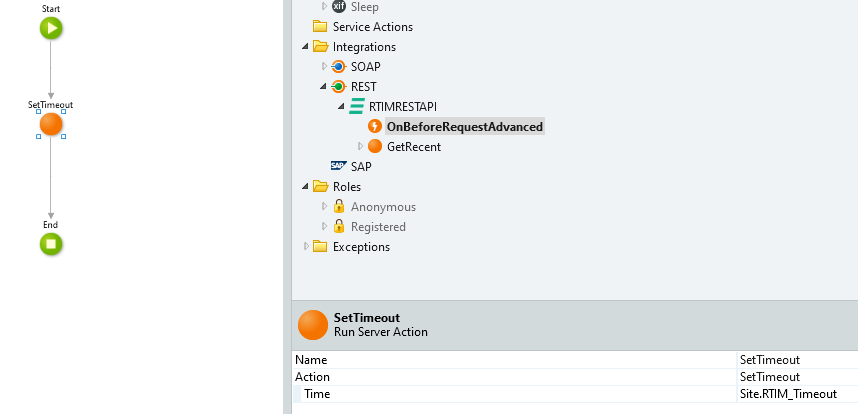
Task: Edit the Name property value field
Action: pos(795,360)
